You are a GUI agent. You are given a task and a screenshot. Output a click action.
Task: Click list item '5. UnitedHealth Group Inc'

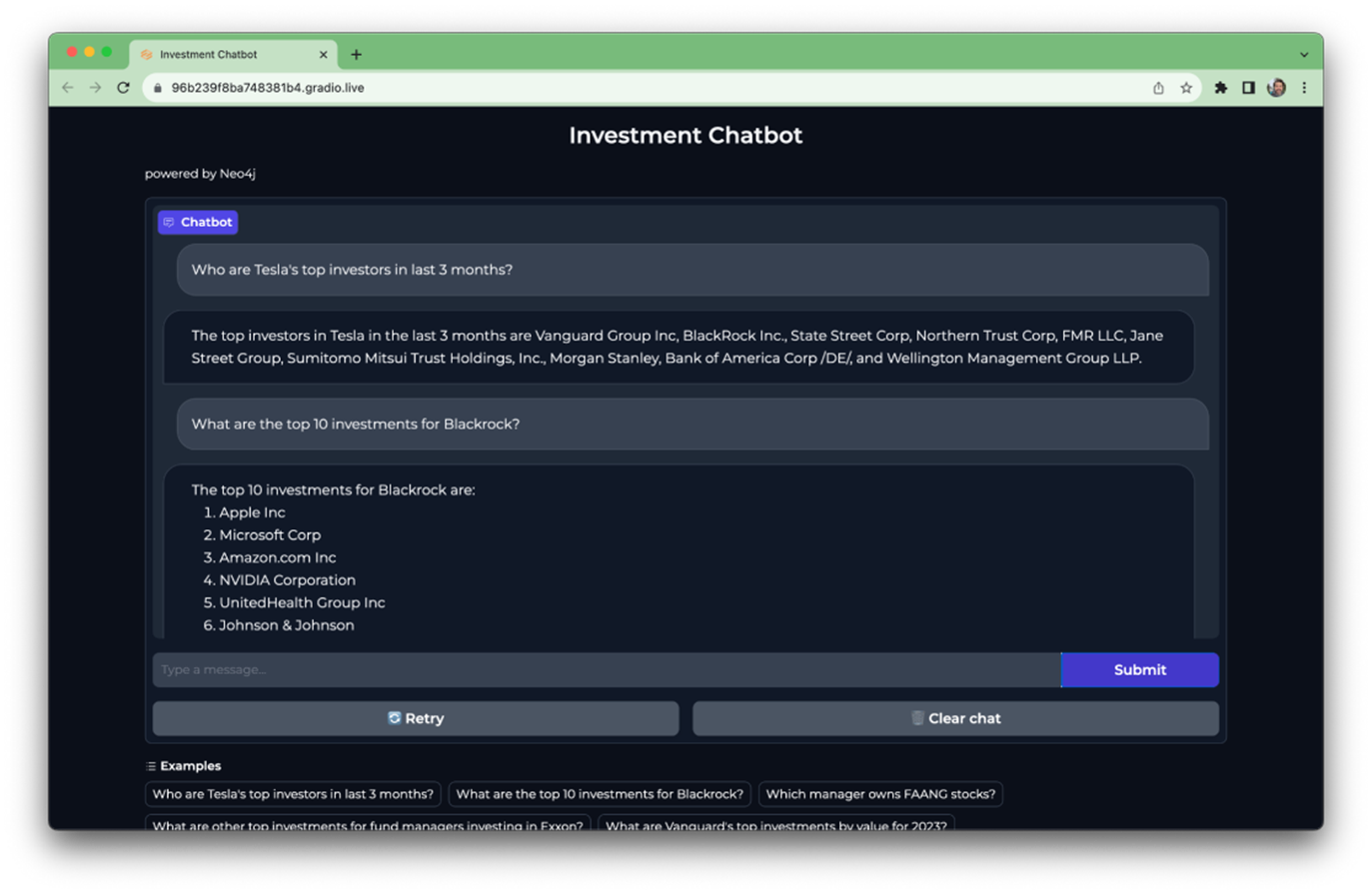pyautogui.click(x=294, y=602)
